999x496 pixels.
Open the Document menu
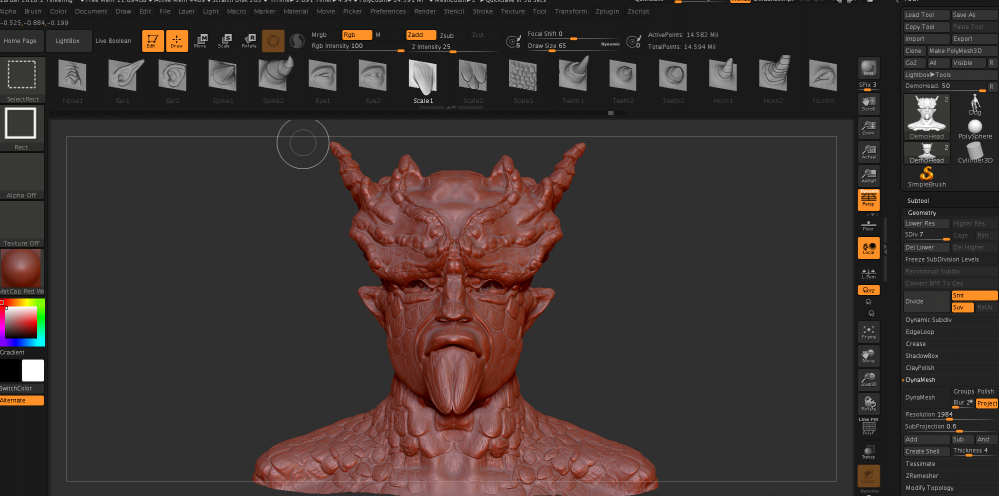tap(91, 11)
